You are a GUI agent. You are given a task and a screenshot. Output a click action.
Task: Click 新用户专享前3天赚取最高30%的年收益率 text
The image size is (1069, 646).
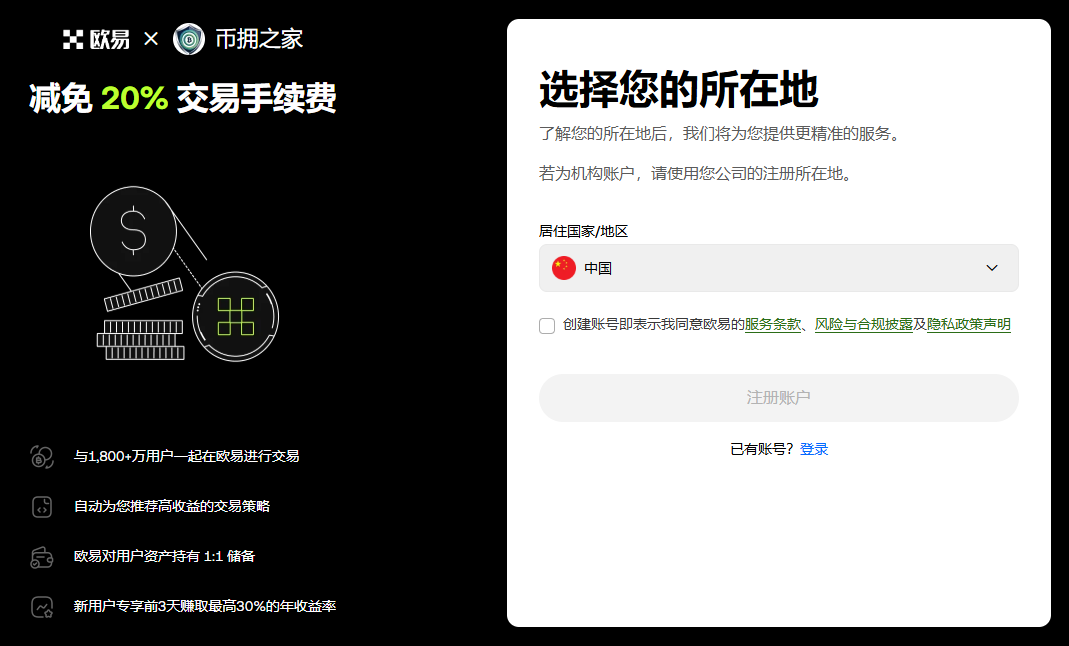point(205,606)
